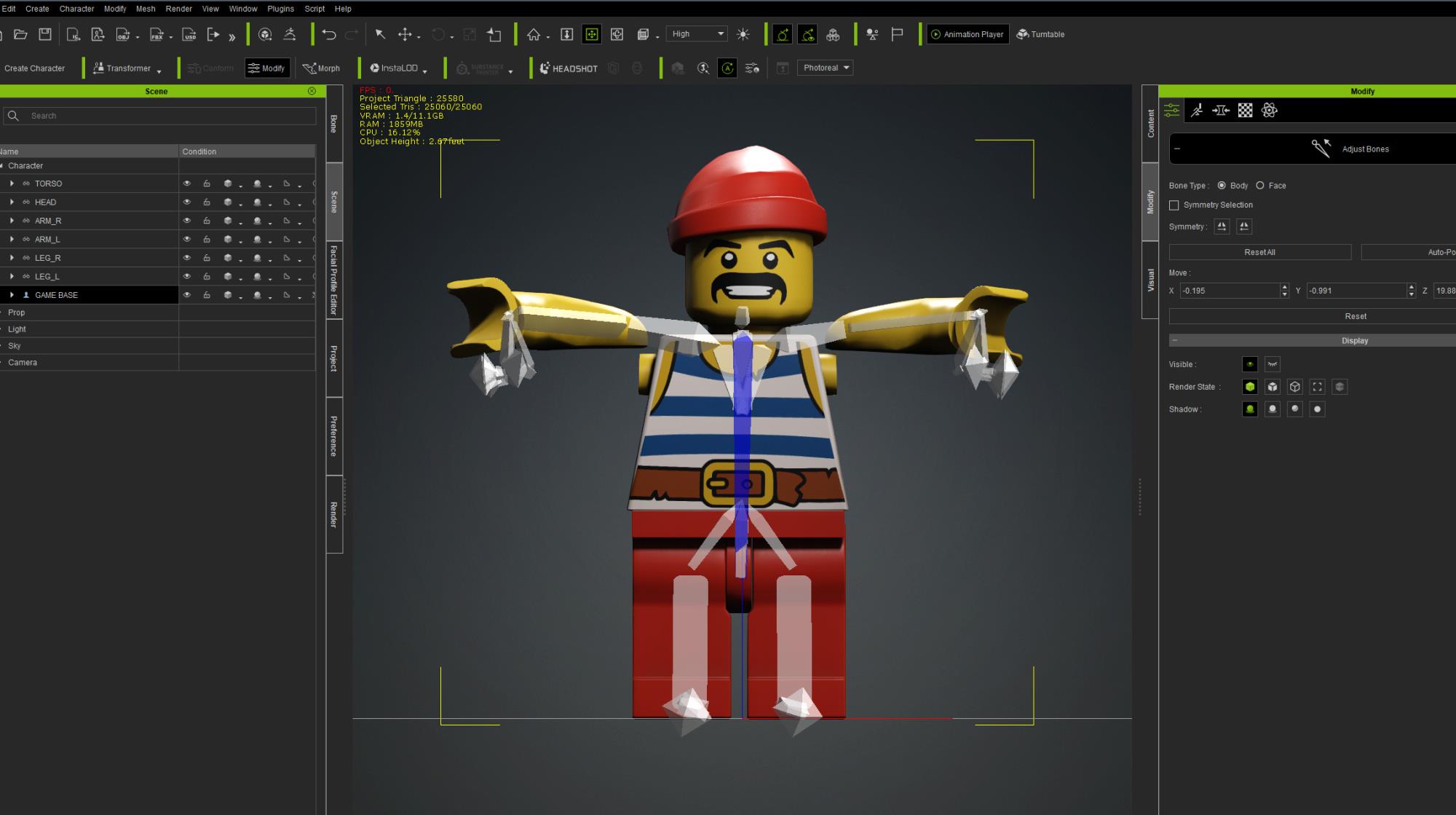The height and width of the screenshot is (815, 1456).
Task: Open the Character menu
Action: [x=76, y=9]
